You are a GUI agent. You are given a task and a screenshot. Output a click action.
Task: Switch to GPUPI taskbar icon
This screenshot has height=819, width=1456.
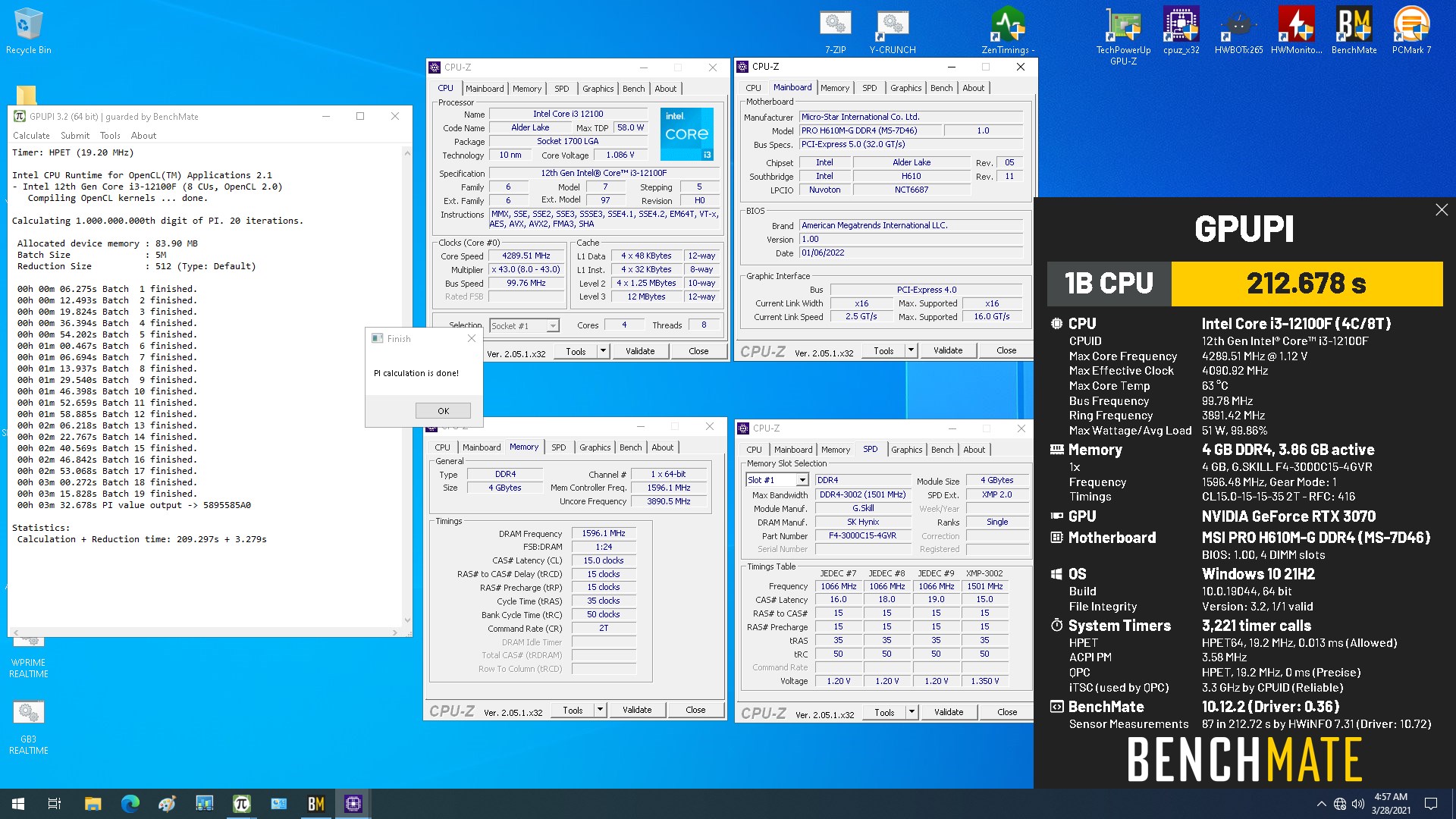click(x=241, y=804)
